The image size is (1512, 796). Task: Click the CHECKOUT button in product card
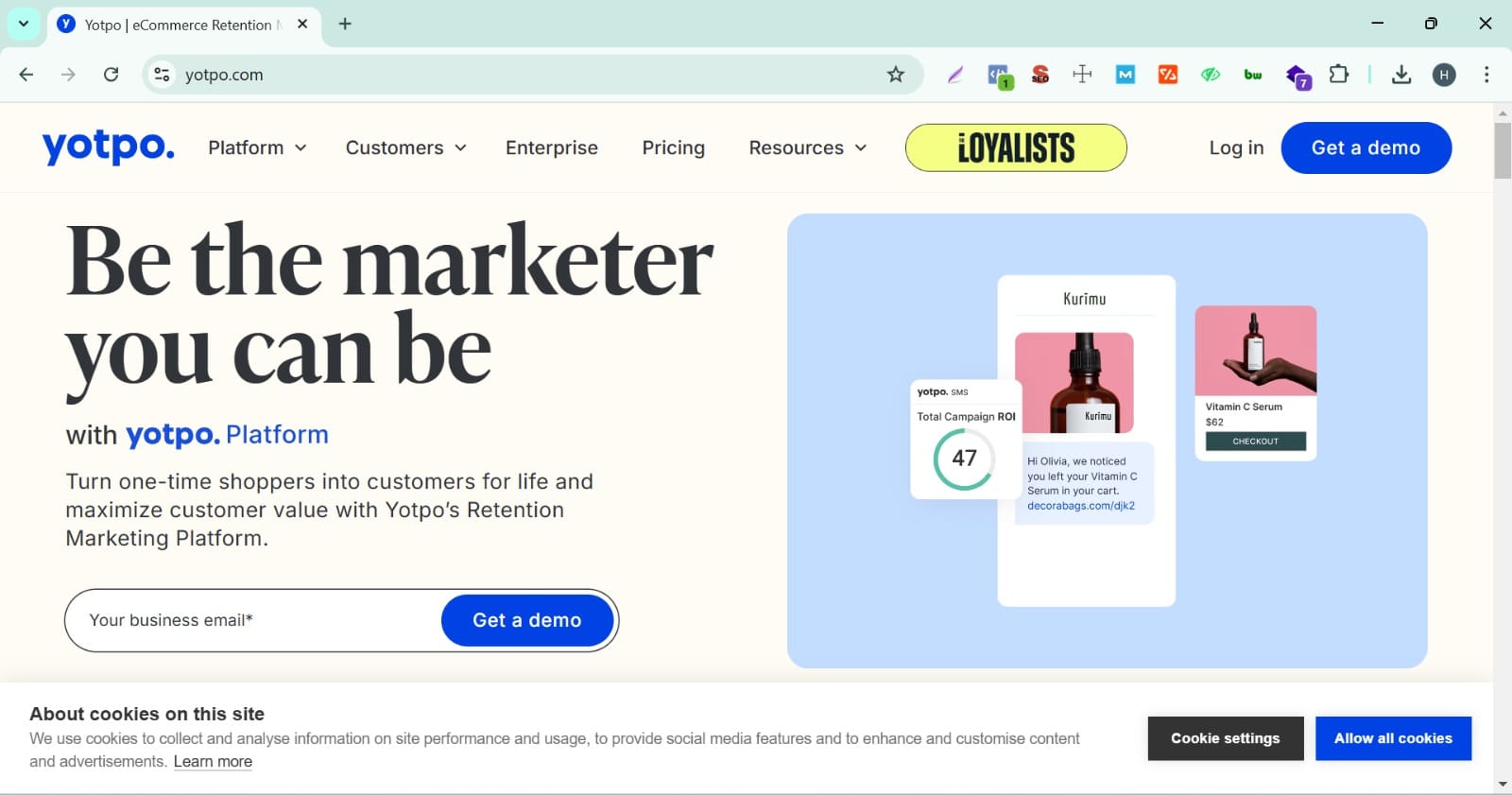(x=1255, y=441)
